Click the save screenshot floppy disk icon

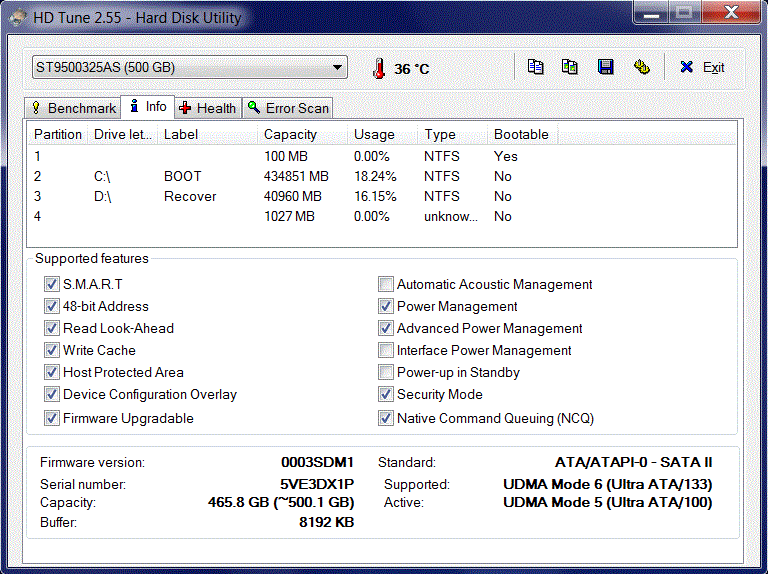coord(605,67)
